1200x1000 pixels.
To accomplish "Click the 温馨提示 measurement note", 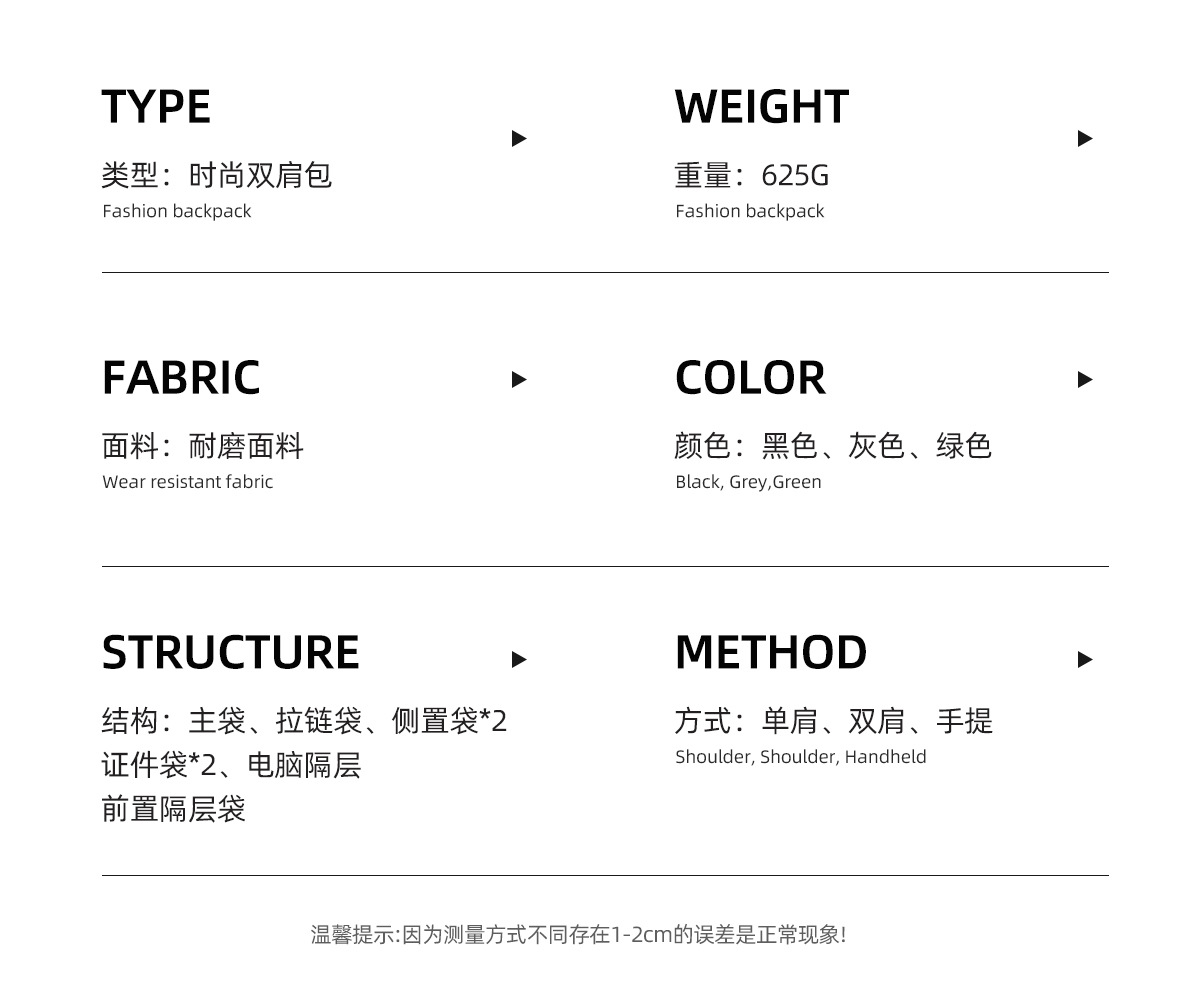I will coord(578,935).
